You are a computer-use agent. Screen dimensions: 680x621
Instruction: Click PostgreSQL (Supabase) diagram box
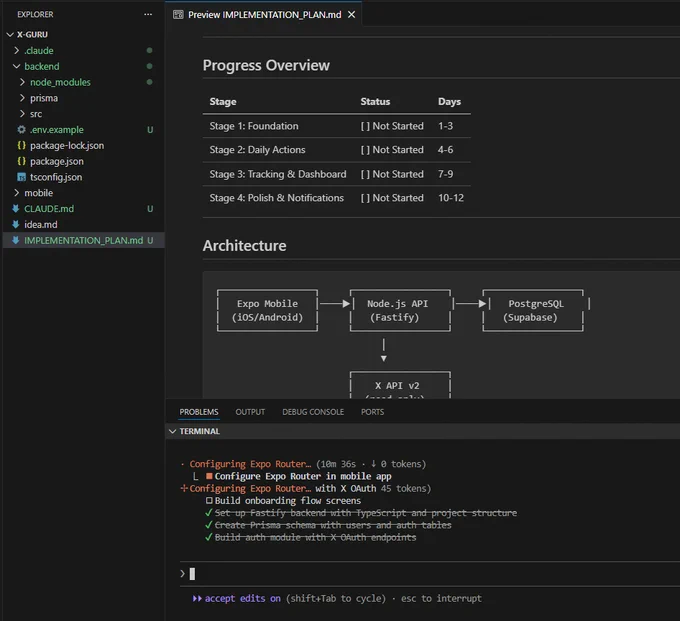tap(533, 310)
